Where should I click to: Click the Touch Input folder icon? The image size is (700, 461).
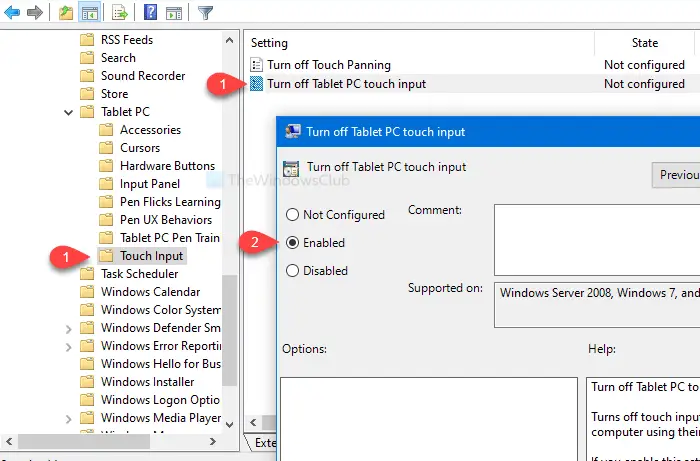(106, 256)
